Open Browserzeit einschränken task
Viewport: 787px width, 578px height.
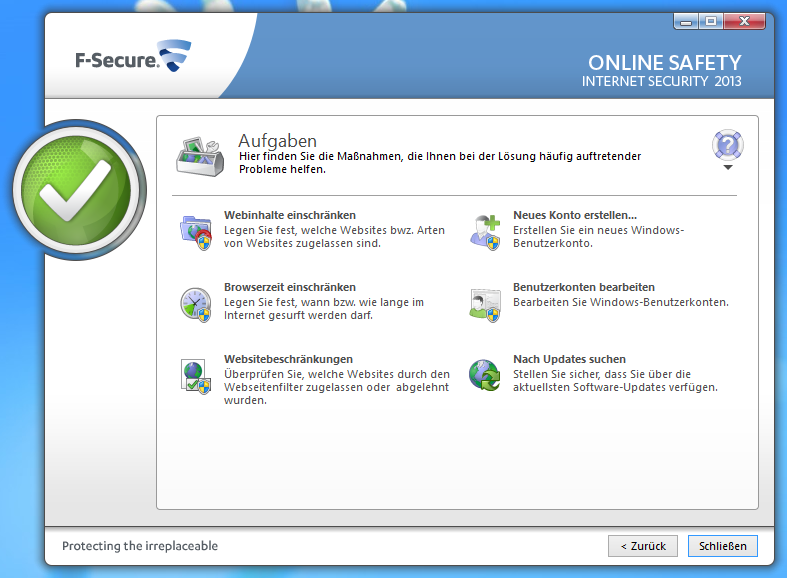pyautogui.click(x=290, y=287)
